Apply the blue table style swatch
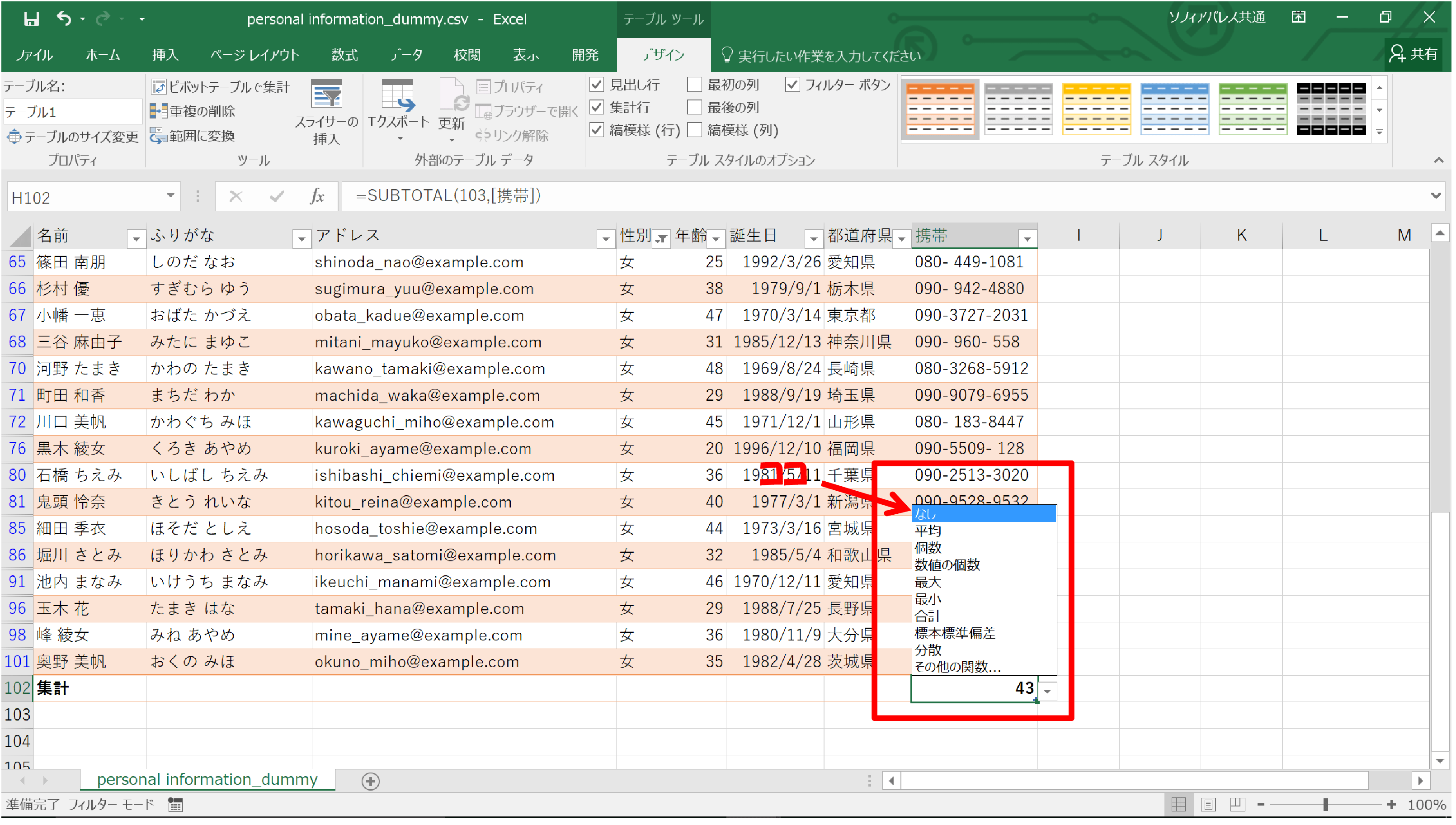This screenshot has width=1456, height=825. (x=1175, y=109)
